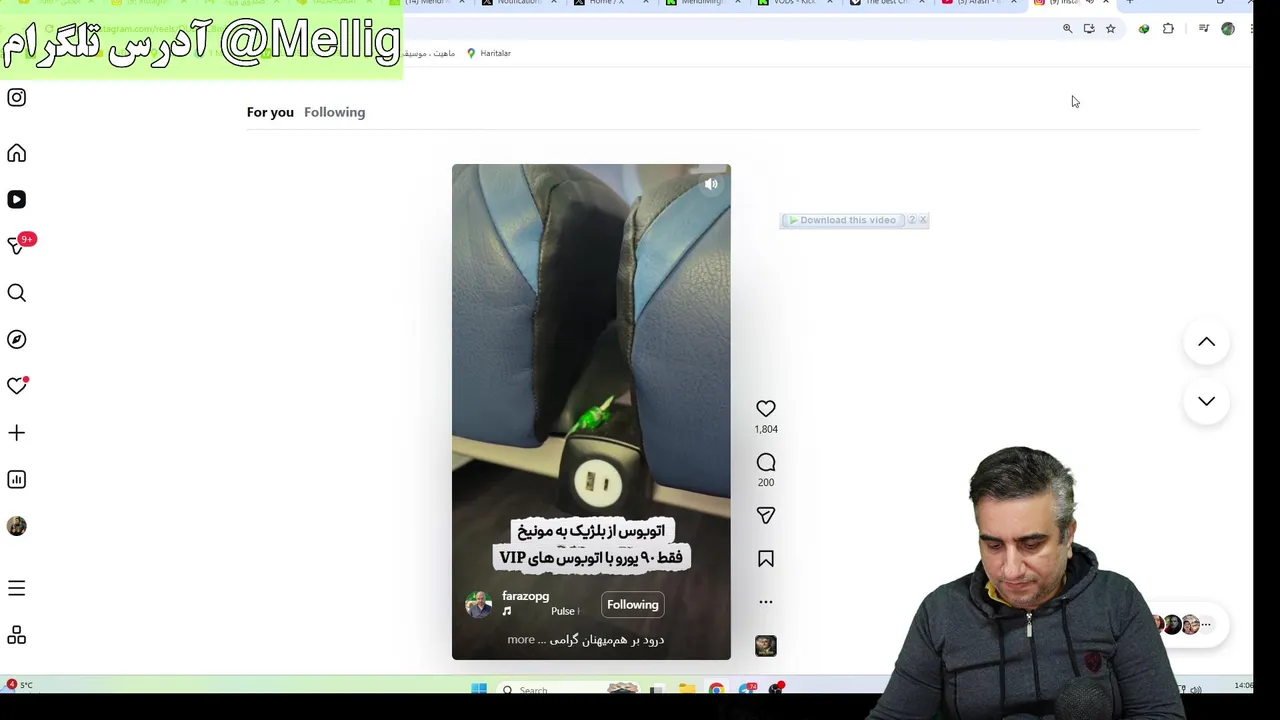The image size is (1280, 720).
Task: Open farazopg profile picture
Action: click(x=479, y=604)
